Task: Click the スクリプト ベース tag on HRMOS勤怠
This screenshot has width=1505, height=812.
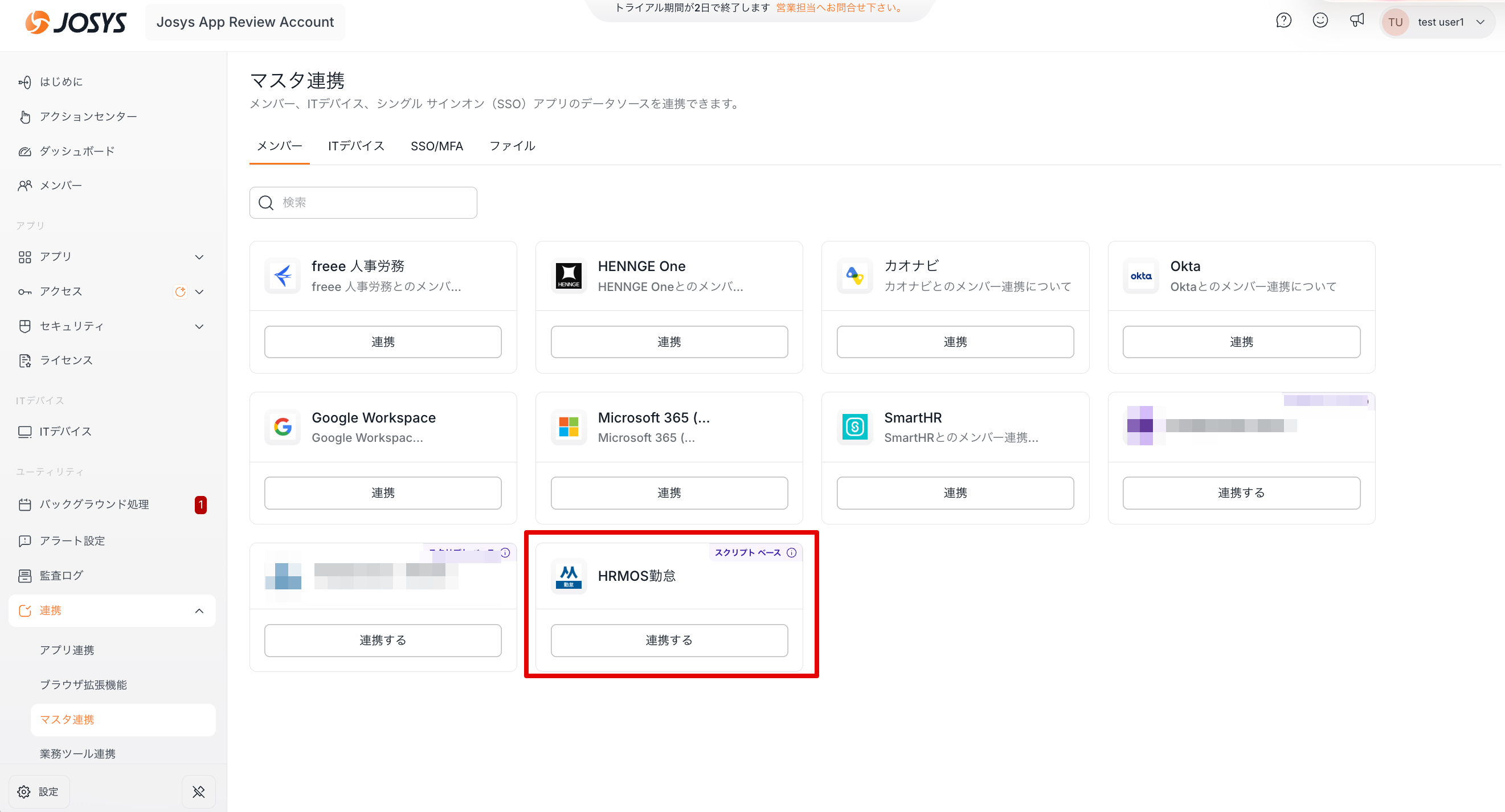Action: tap(748, 553)
